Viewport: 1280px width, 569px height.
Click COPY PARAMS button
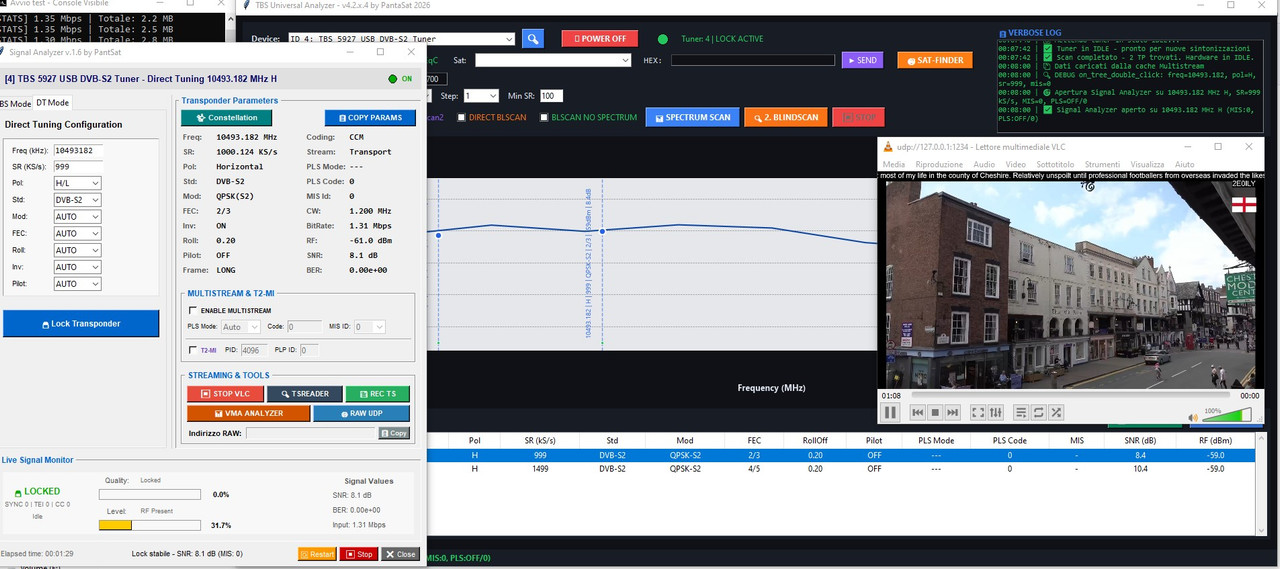370,118
